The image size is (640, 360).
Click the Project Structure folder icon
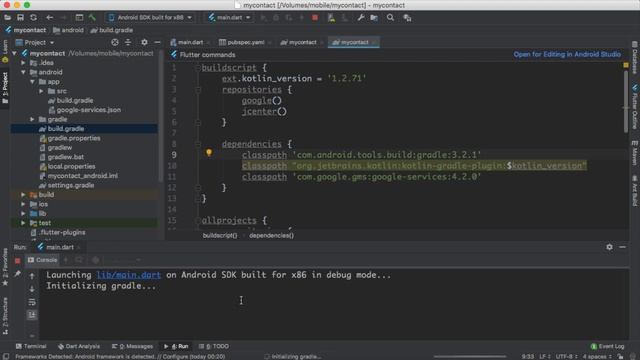[374, 18]
